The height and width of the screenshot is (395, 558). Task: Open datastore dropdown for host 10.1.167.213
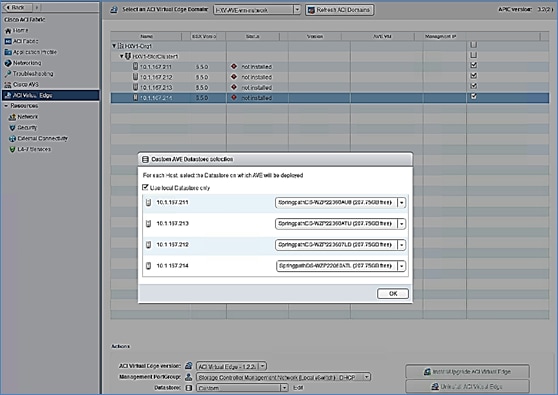341,223
